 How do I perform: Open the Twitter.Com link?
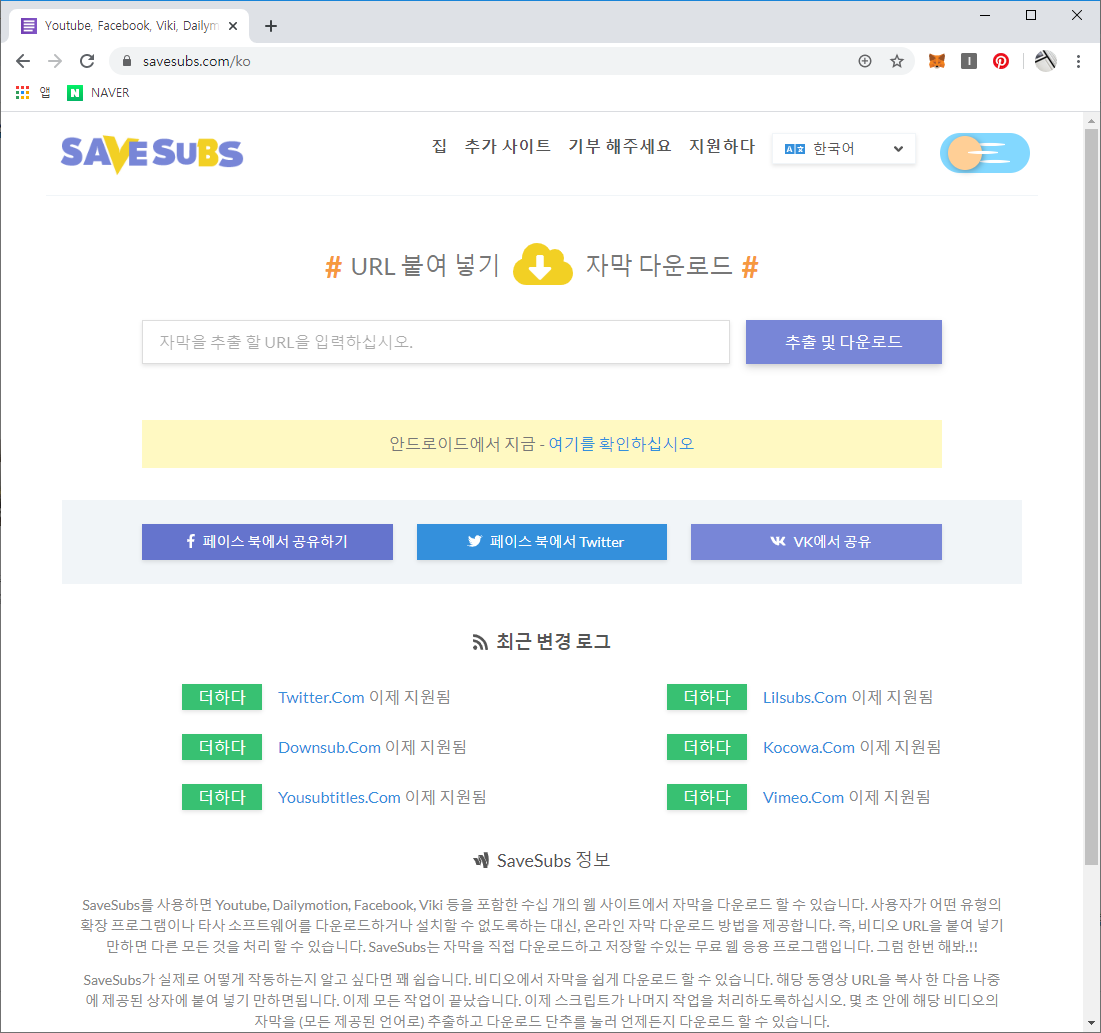click(x=321, y=697)
